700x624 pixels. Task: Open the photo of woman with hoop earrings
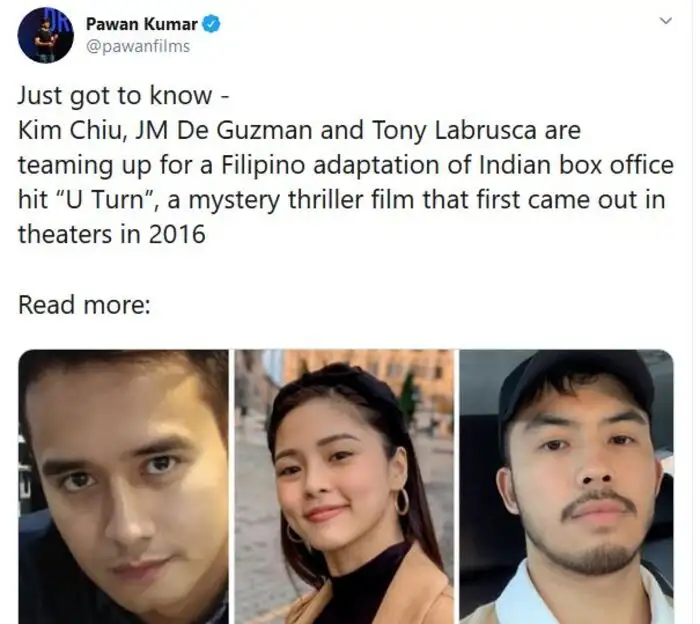[x=345, y=487]
